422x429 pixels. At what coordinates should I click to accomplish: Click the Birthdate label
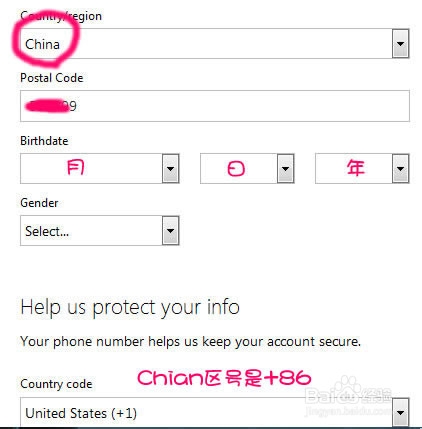pos(44,141)
